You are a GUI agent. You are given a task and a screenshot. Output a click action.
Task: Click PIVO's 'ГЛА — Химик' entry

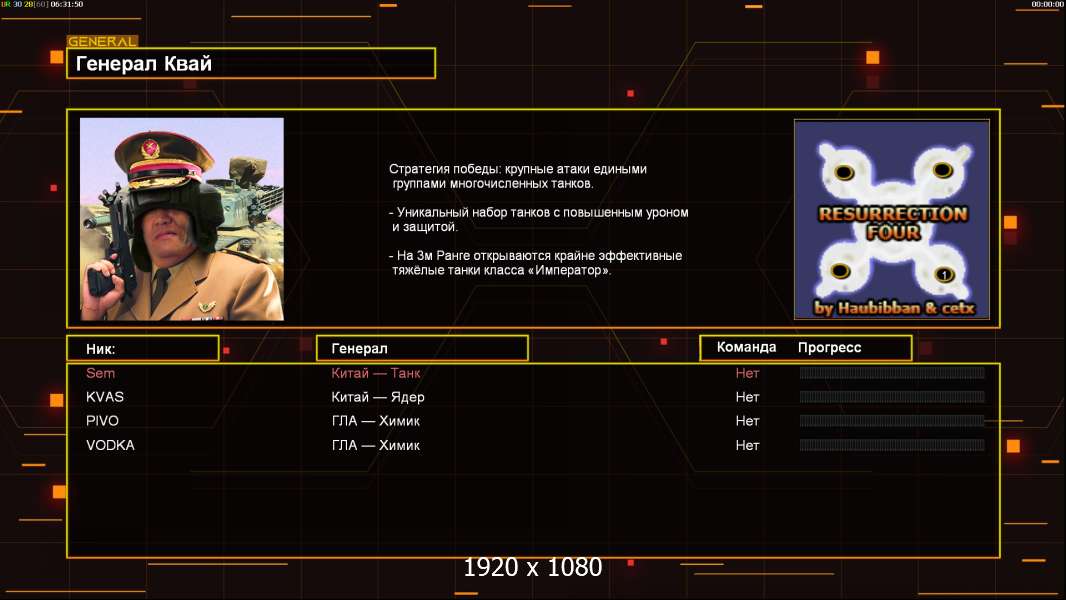(x=375, y=421)
